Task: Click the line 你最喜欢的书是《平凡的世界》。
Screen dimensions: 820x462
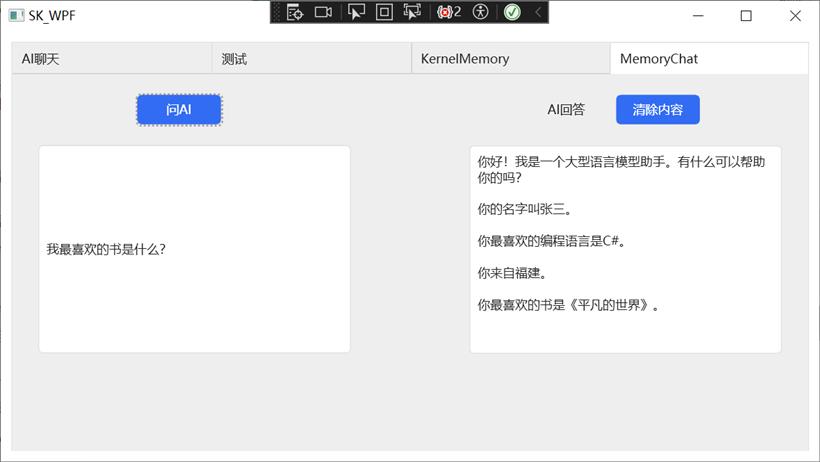Action: pos(568,305)
